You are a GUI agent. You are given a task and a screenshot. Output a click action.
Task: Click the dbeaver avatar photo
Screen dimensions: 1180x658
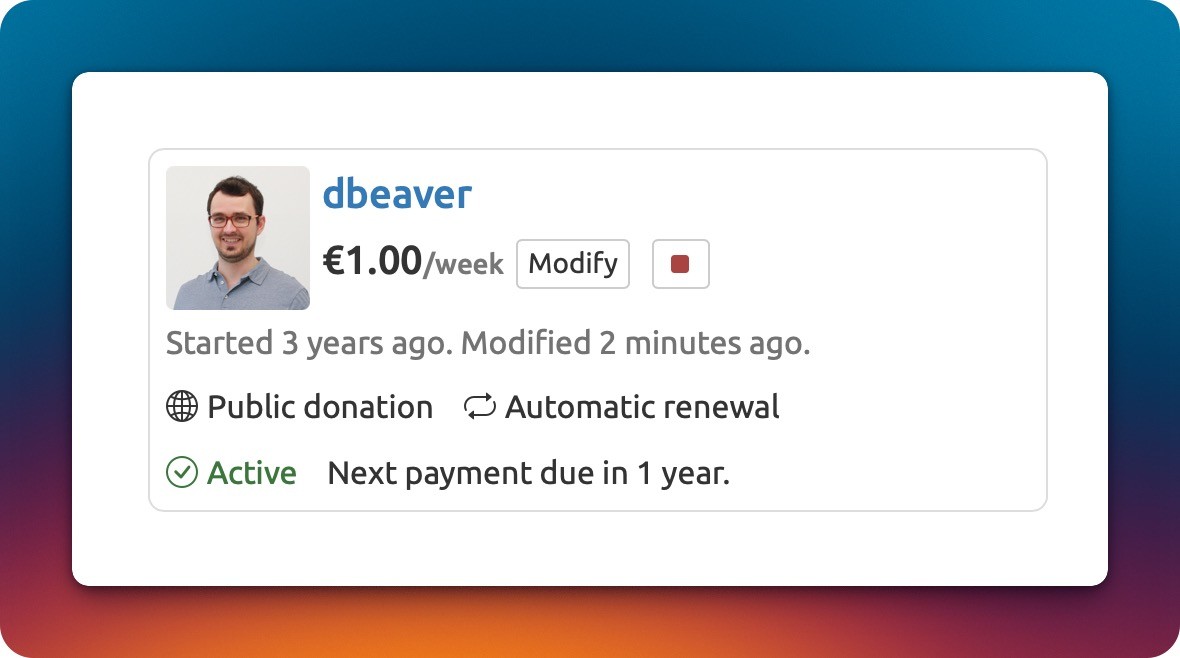click(x=238, y=238)
